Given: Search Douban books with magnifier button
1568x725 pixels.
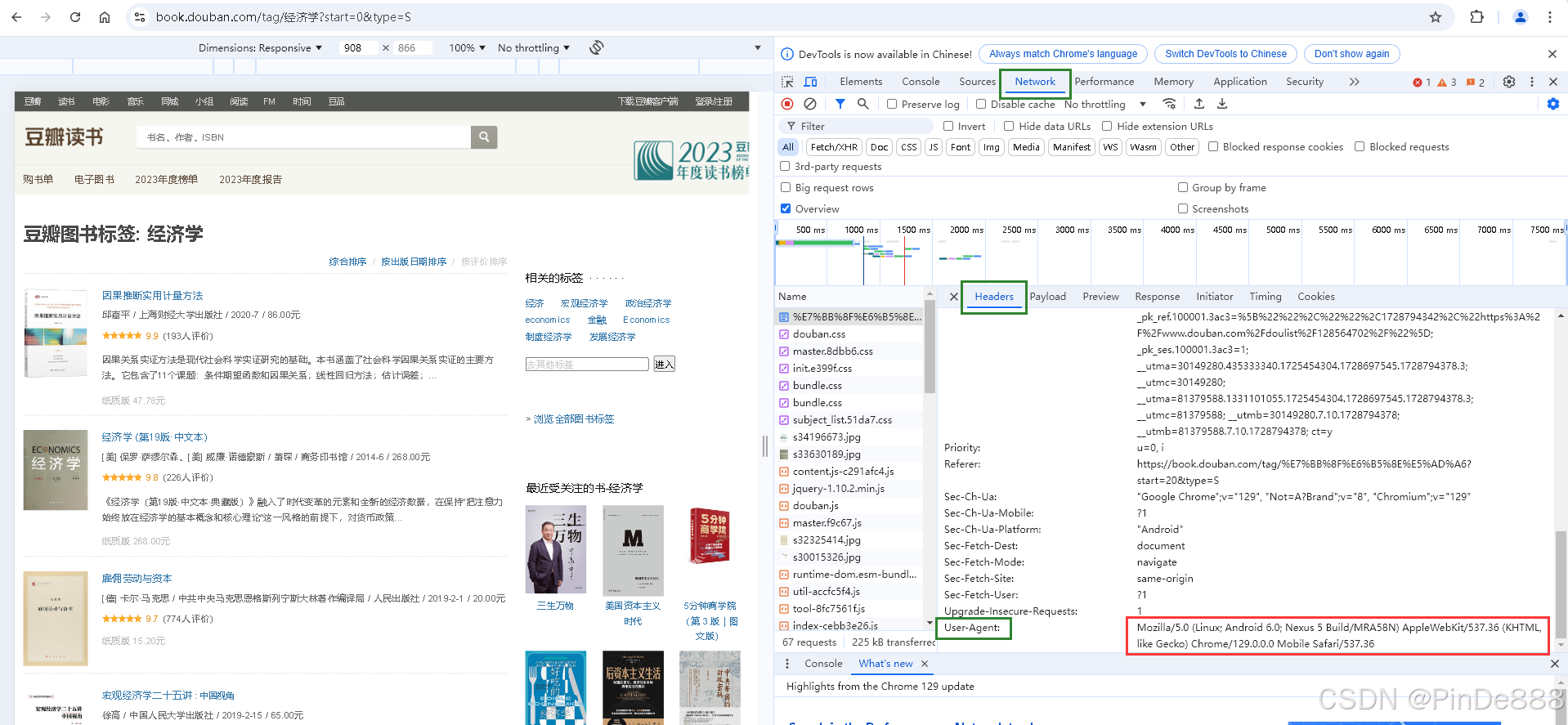Looking at the screenshot, I should [484, 137].
